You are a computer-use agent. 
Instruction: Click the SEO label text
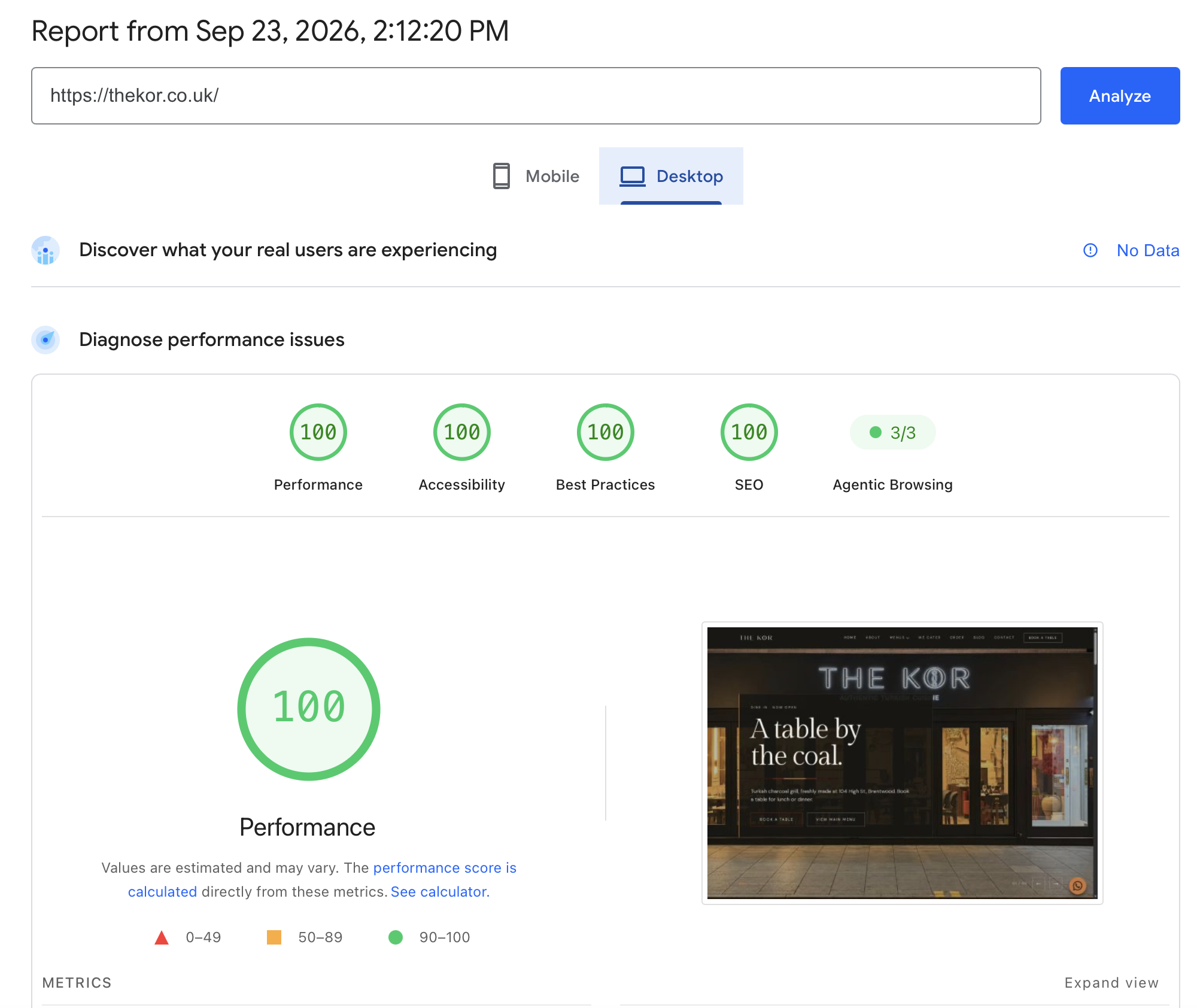pos(749,485)
